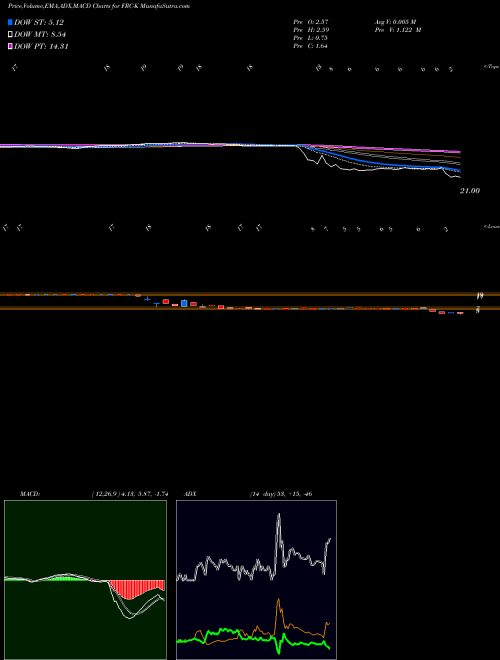Select the 'DOW PT: 14.31' legend text
Screen dimensions: 500x660
(41, 46)
